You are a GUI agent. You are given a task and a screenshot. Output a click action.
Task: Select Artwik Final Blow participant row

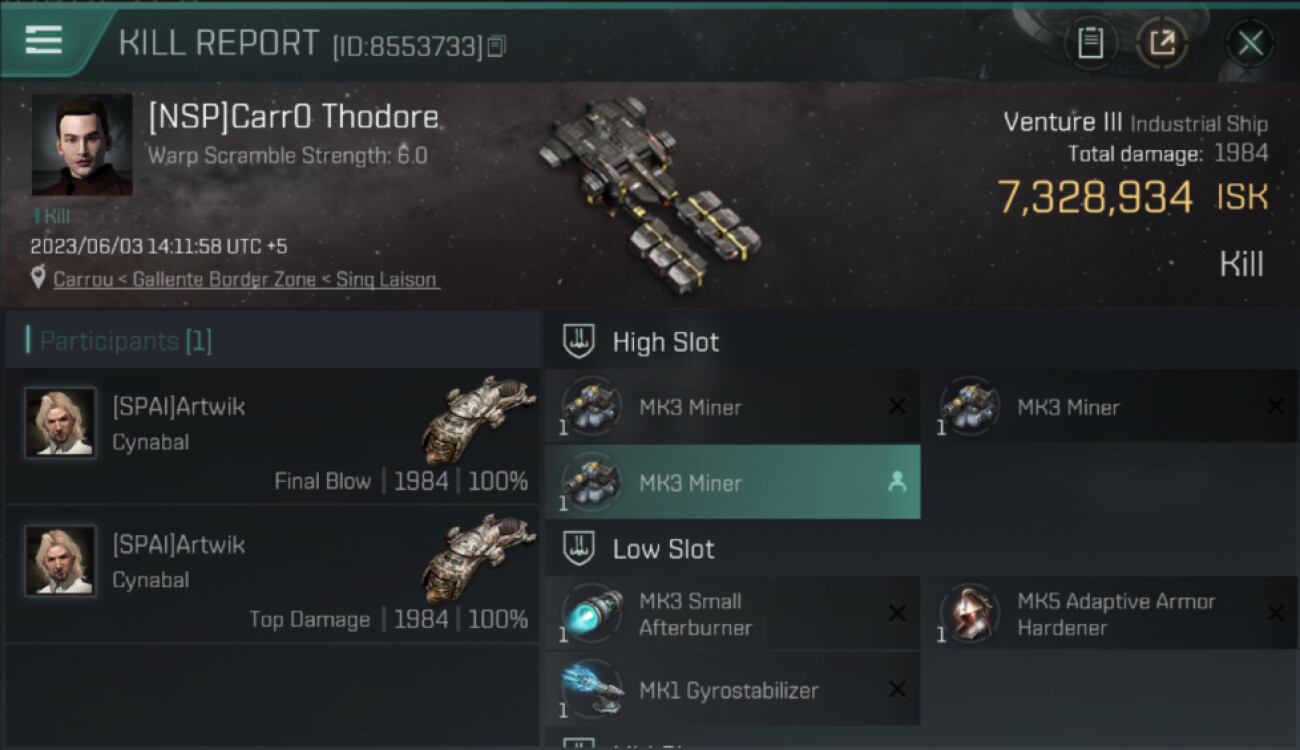(272, 436)
